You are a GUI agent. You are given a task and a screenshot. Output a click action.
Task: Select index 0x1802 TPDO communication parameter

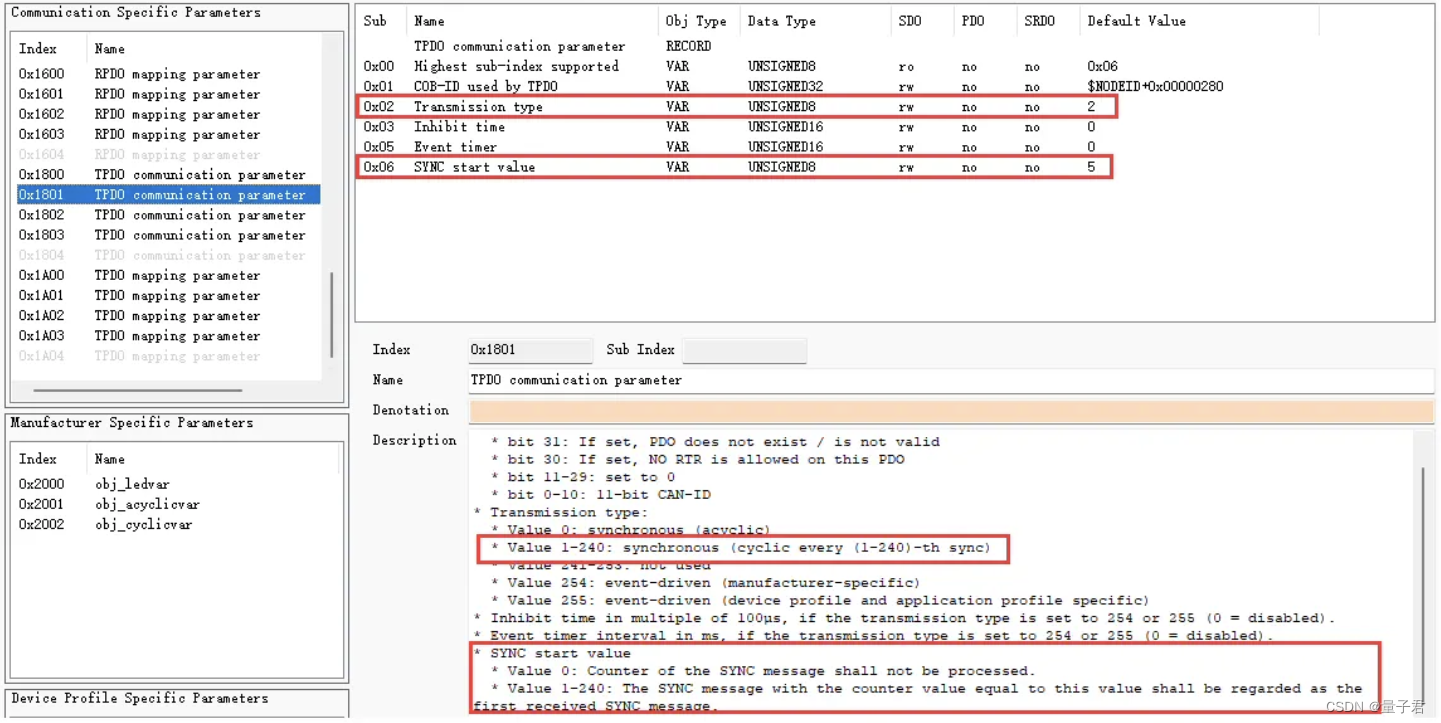168,215
